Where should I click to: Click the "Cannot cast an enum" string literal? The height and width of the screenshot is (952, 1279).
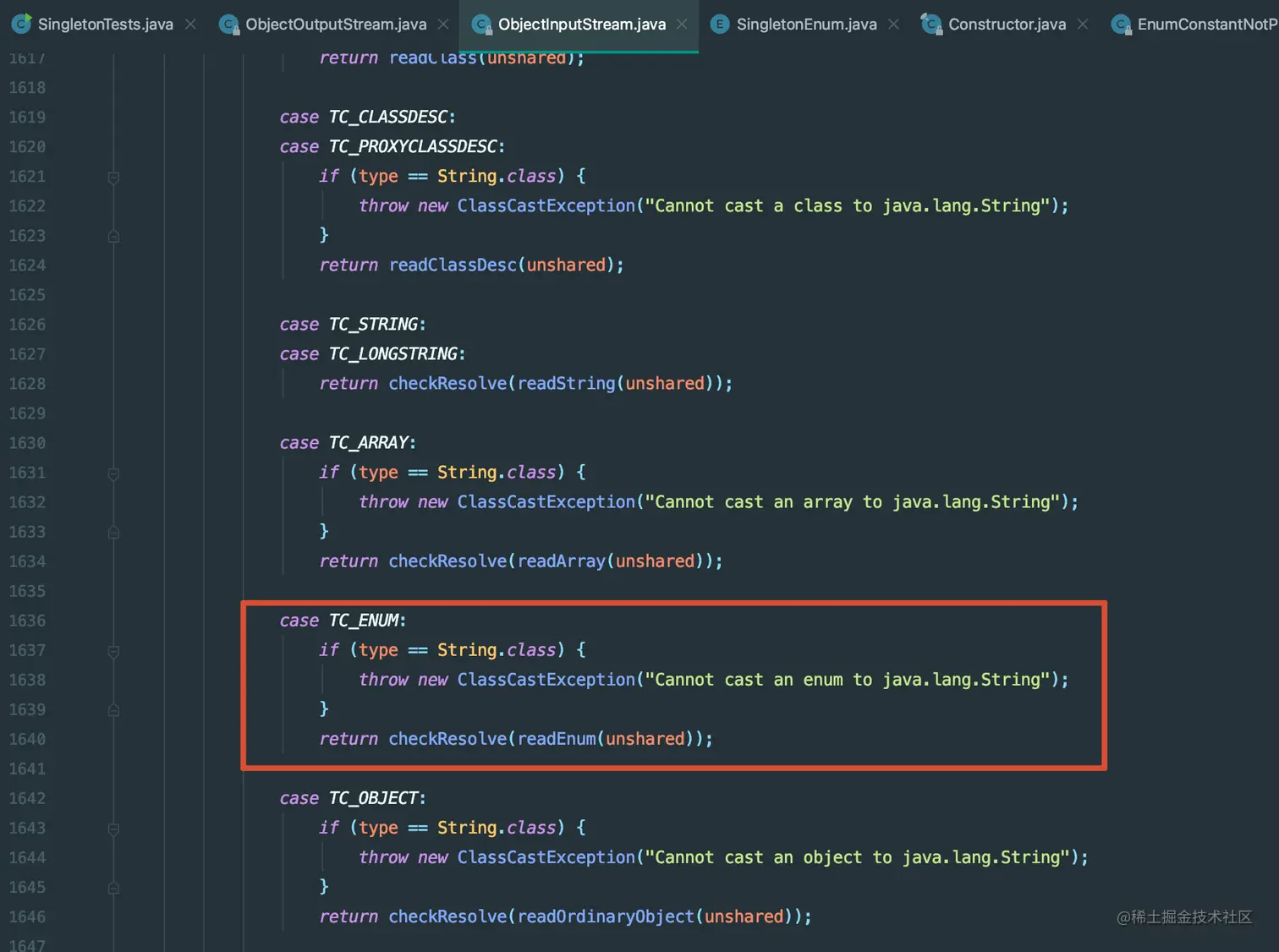click(x=848, y=680)
